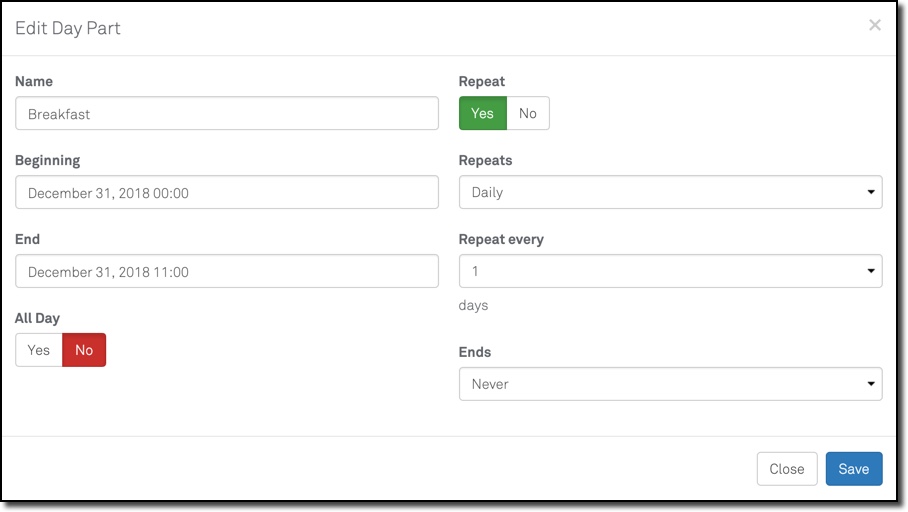908x512 pixels.
Task: Click the Name field label
Action: click(x=34, y=81)
